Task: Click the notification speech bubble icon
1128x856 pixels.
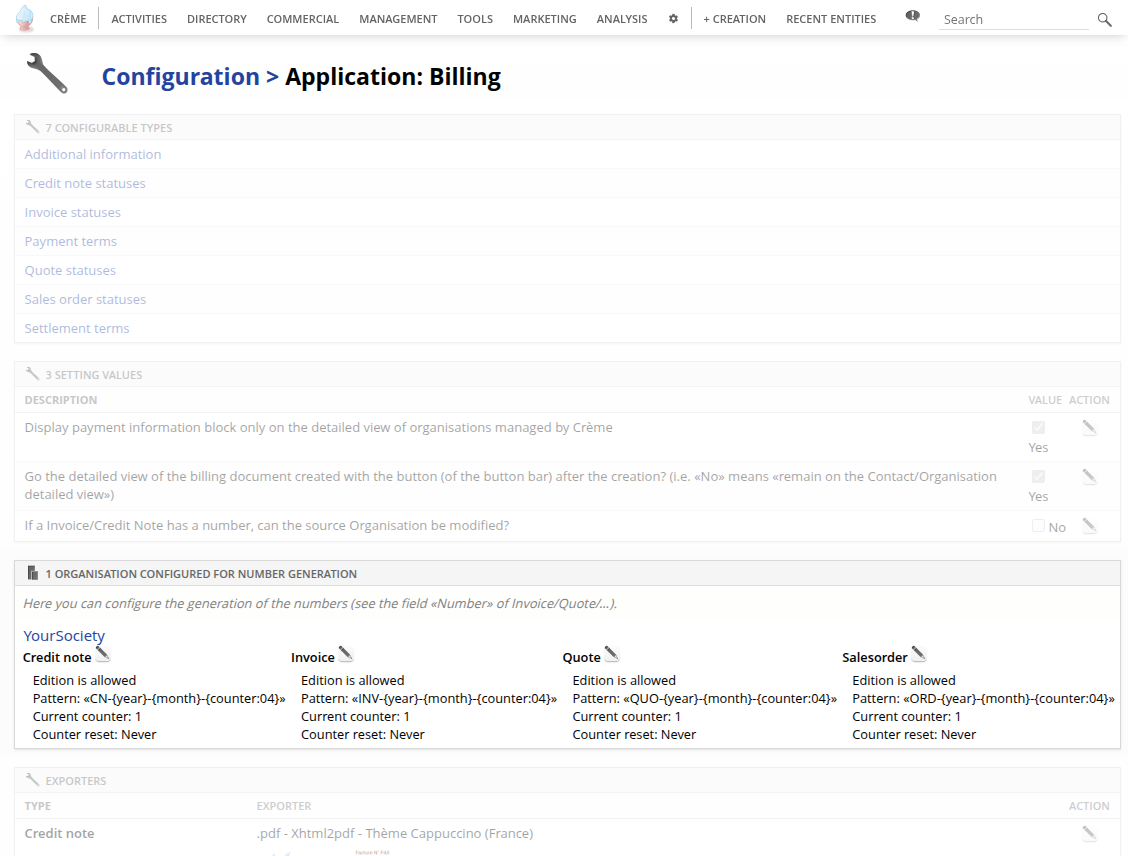Action: [912, 16]
